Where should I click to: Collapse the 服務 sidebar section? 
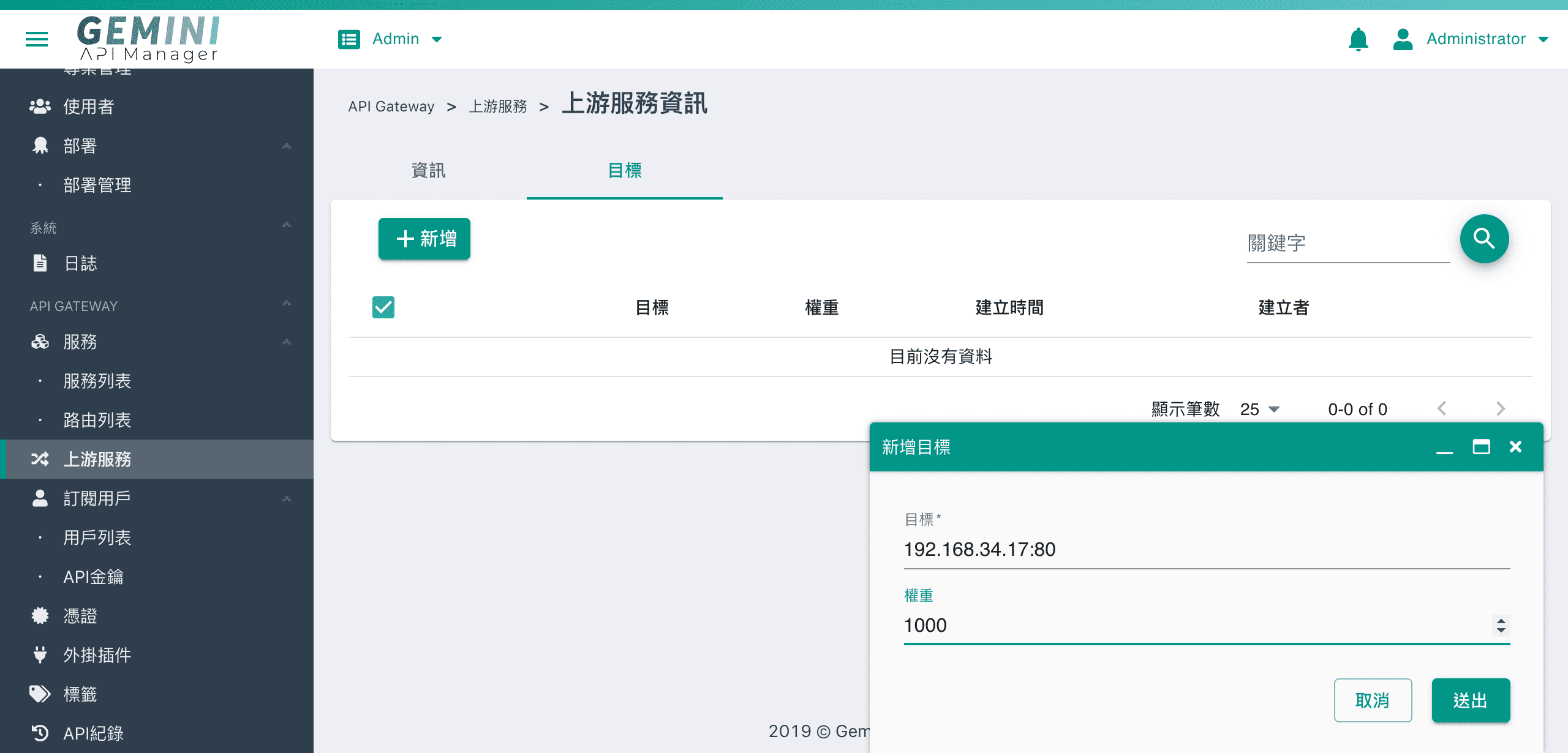(x=286, y=342)
